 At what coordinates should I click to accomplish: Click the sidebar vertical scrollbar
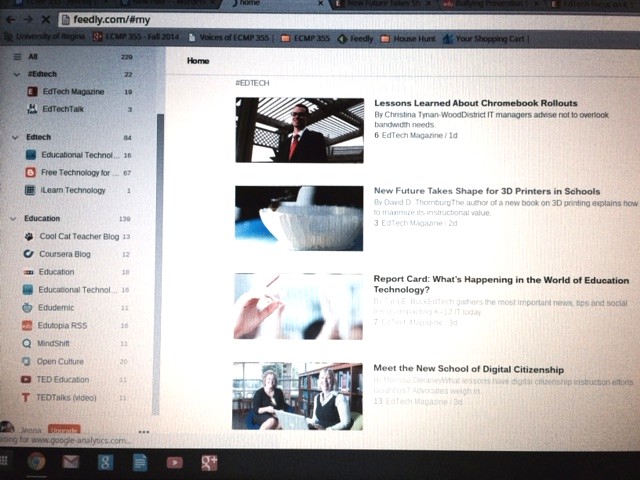pyautogui.click(x=160, y=263)
